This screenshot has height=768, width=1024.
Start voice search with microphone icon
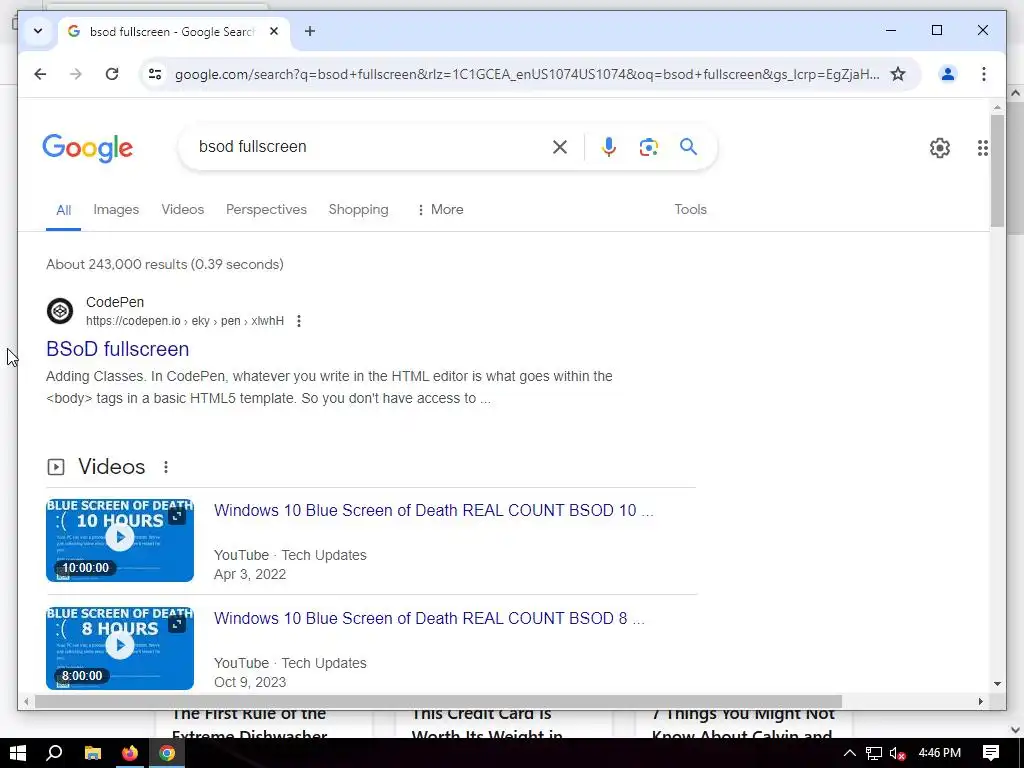tap(609, 147)
